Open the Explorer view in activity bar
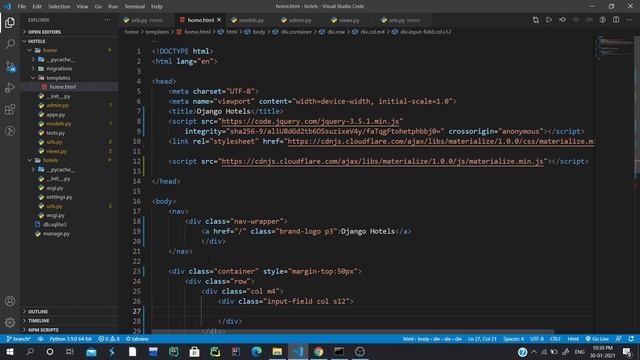 (10, 22)
